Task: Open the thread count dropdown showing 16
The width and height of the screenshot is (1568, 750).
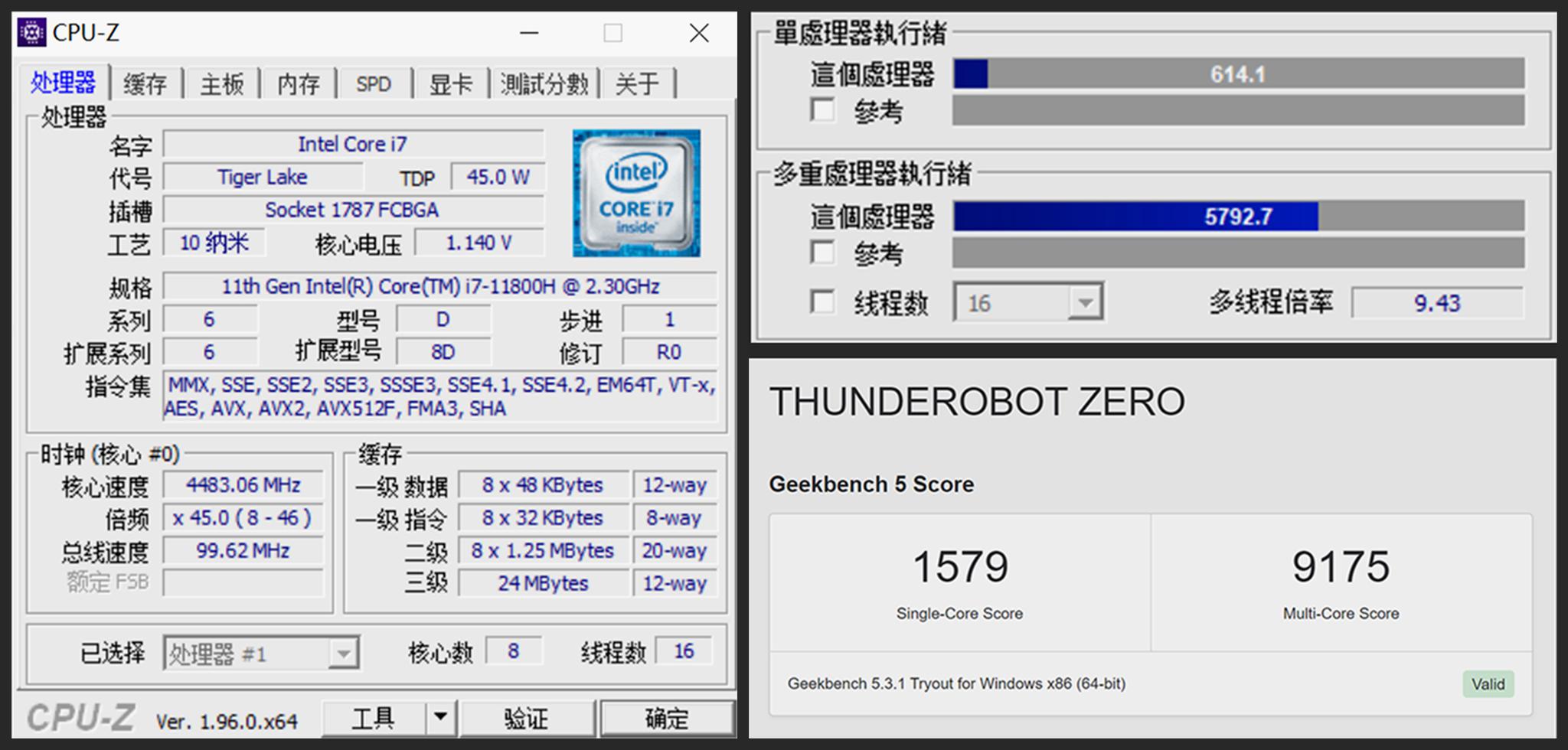Action: click(1086, 302)
